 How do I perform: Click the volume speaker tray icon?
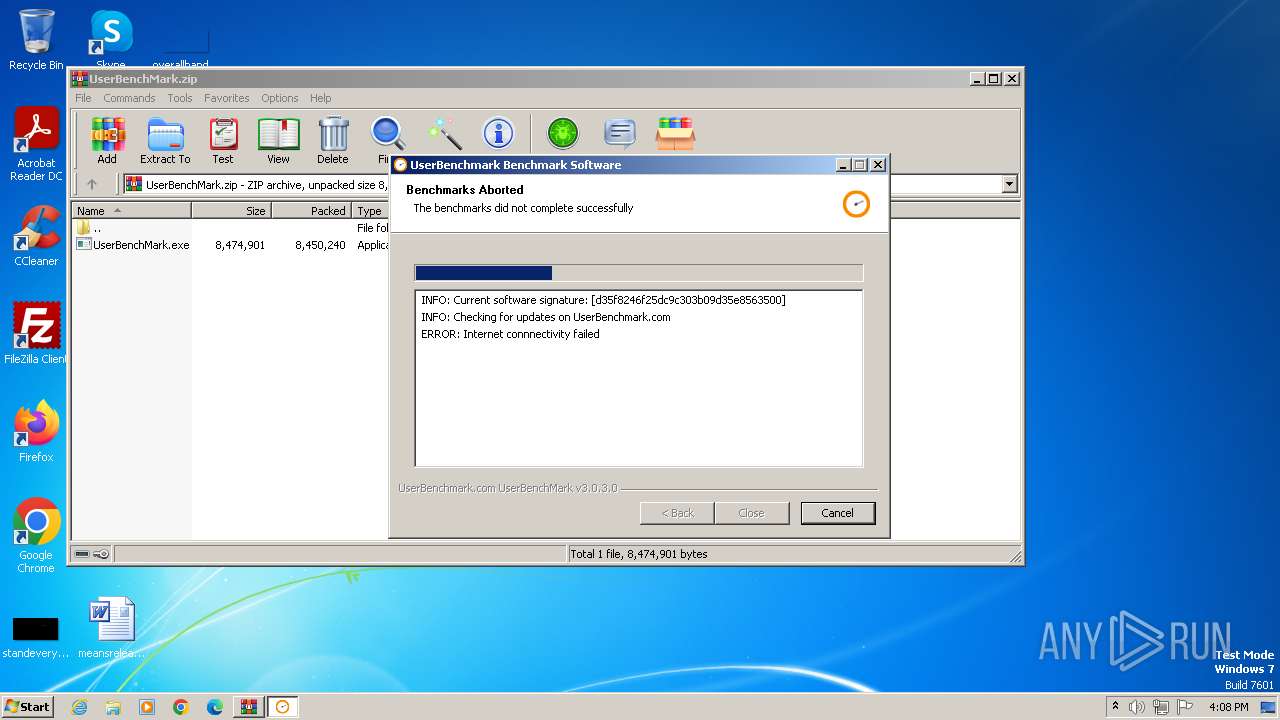pyautogui.click(x=1137, y=707)
